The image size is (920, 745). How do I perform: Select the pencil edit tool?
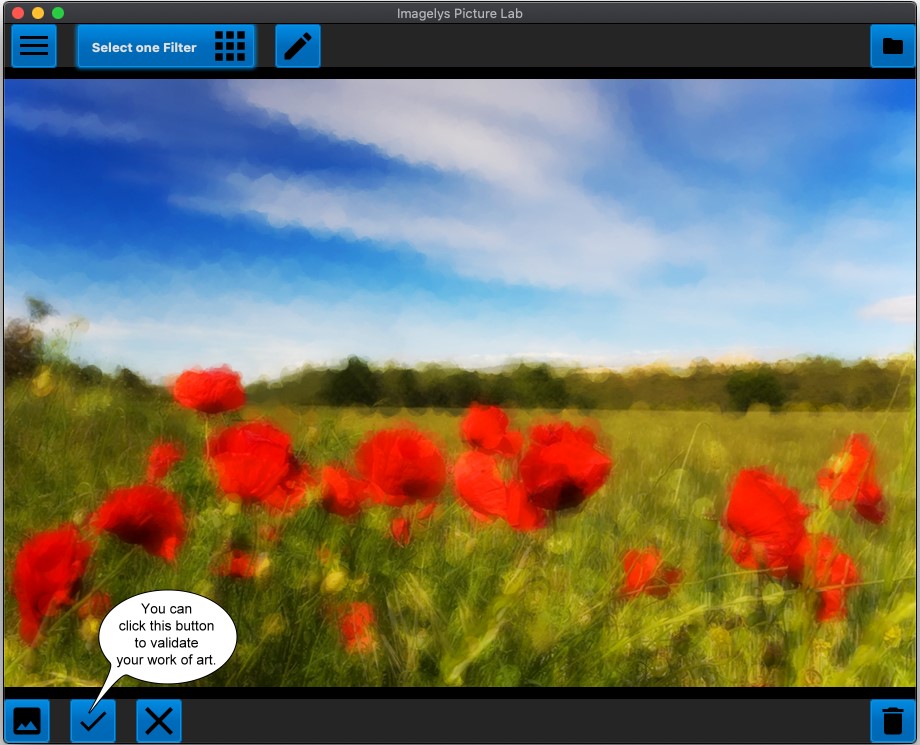point(298,46)
